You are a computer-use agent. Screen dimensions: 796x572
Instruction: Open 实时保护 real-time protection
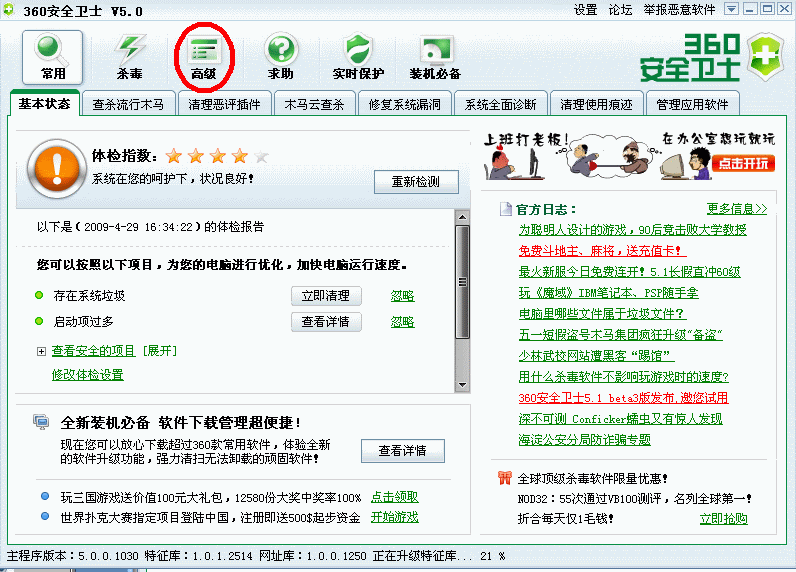tap(358, 50)
